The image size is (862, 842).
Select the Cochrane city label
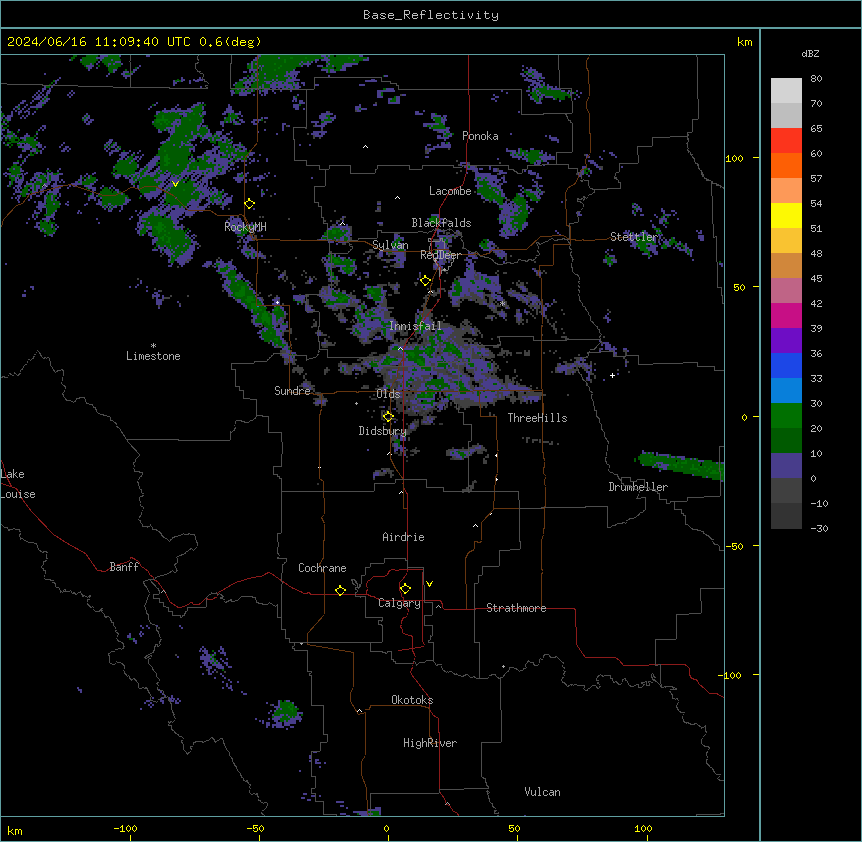(x=322, y=568)
